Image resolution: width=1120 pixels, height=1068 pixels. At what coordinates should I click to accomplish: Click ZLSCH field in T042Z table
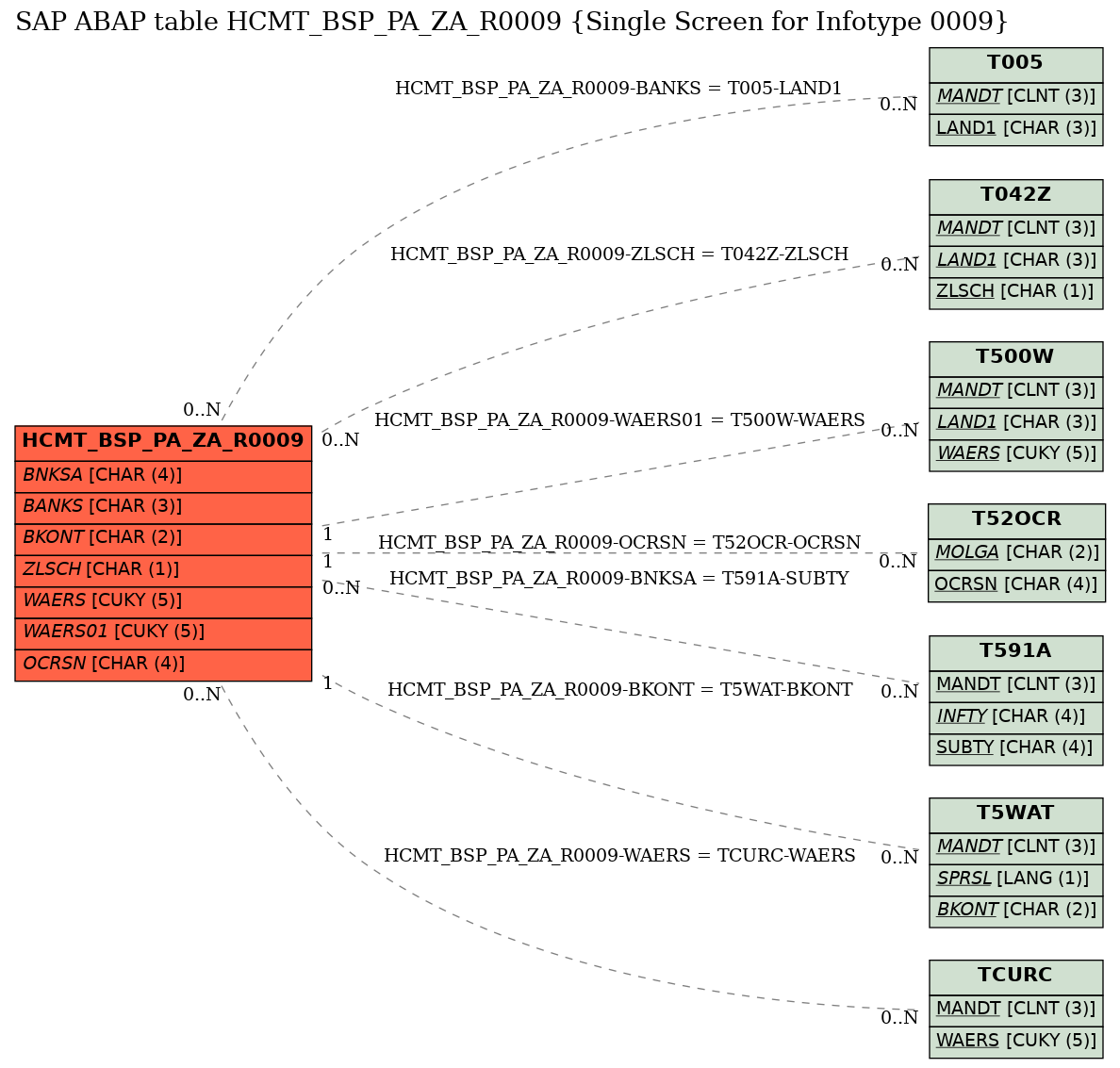point(1015,293)
